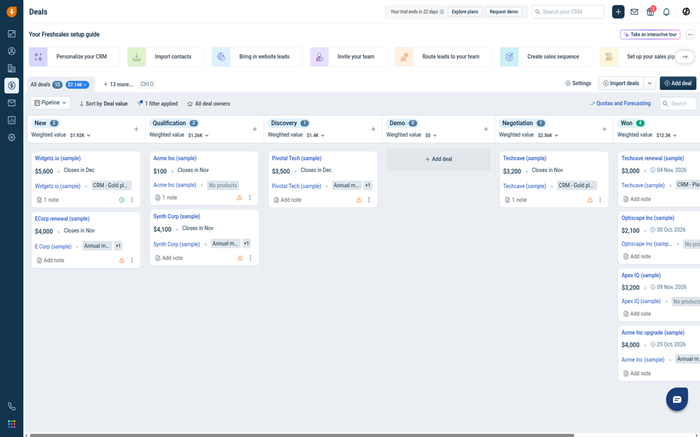This screenshot has height=437, width=700.
Task: Add a deal to Discovery stage plus icon
Action: click(373, 129)
